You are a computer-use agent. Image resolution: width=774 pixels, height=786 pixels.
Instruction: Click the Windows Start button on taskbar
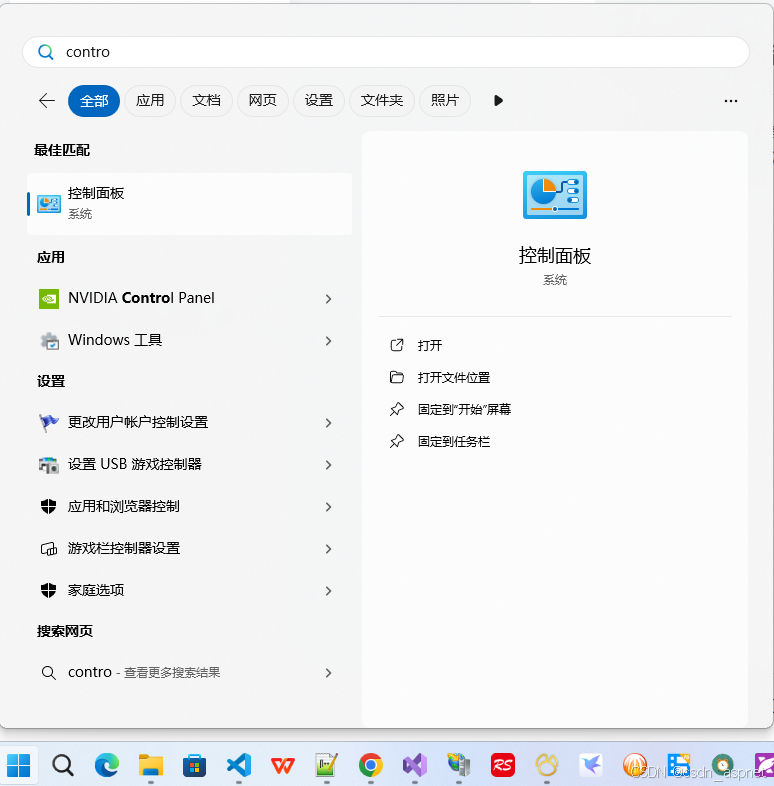pyautogui.click(x=19, y=765)
